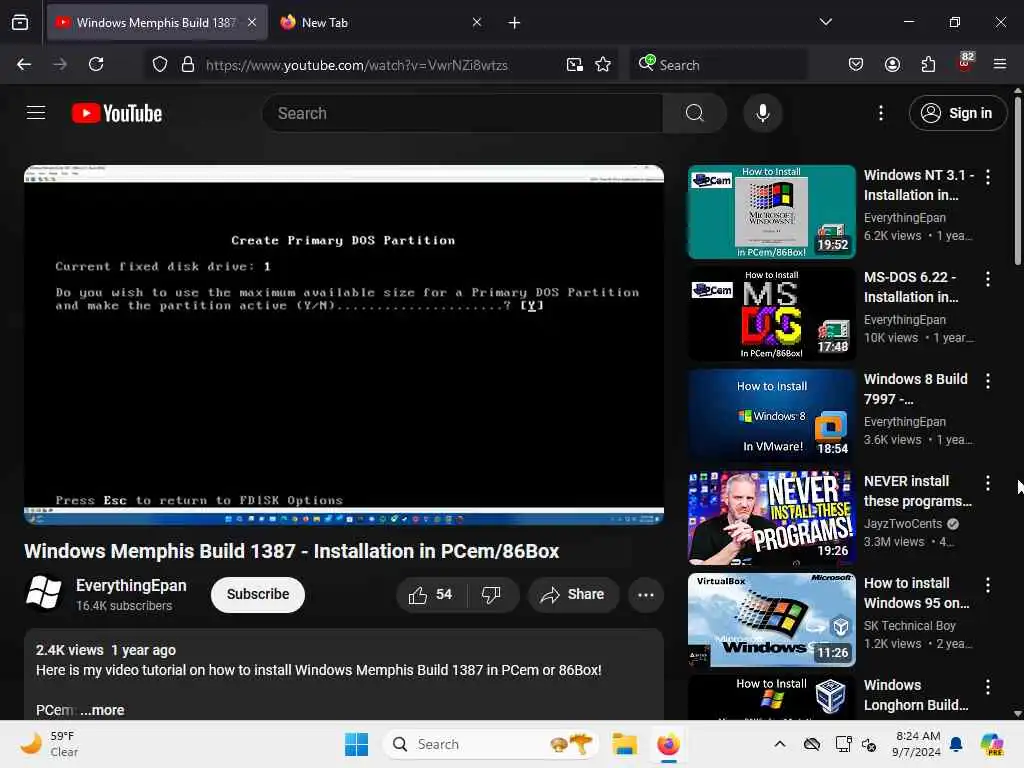Open MS-DOS 6.22 Installation video title

tap(912, 287)
